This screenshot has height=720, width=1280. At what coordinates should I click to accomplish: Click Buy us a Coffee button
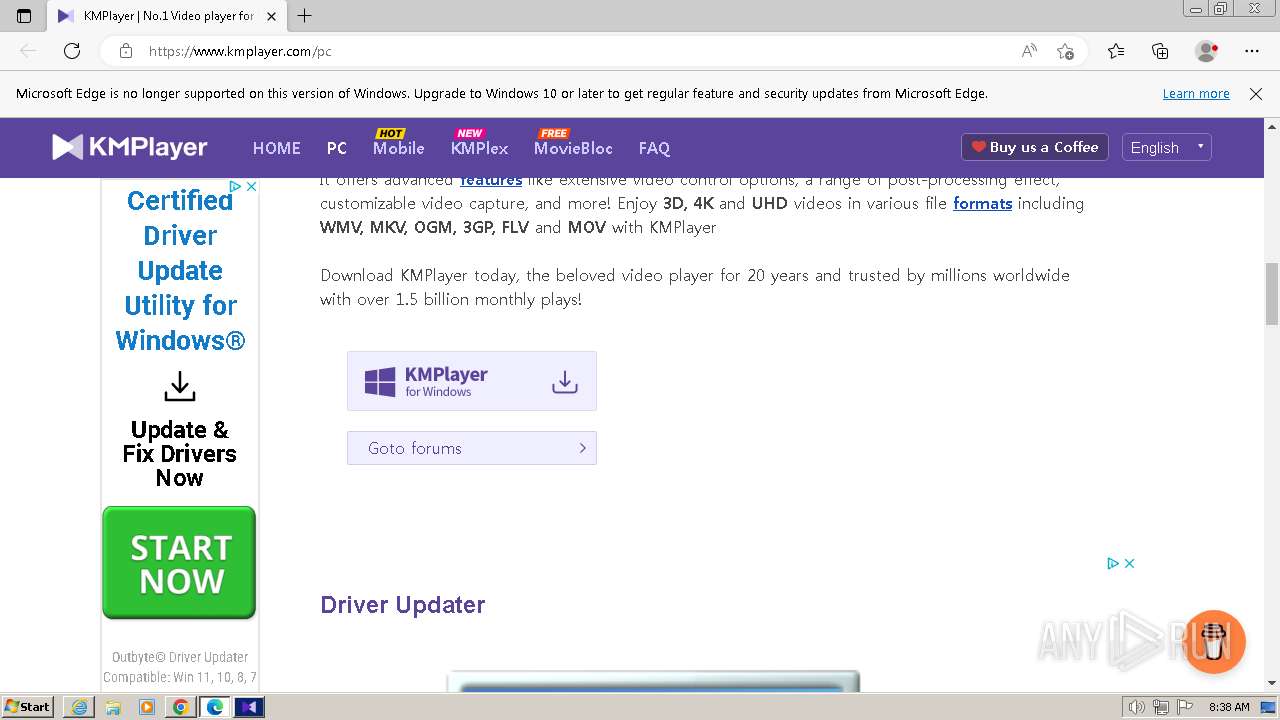click(x=1035, y=147)
